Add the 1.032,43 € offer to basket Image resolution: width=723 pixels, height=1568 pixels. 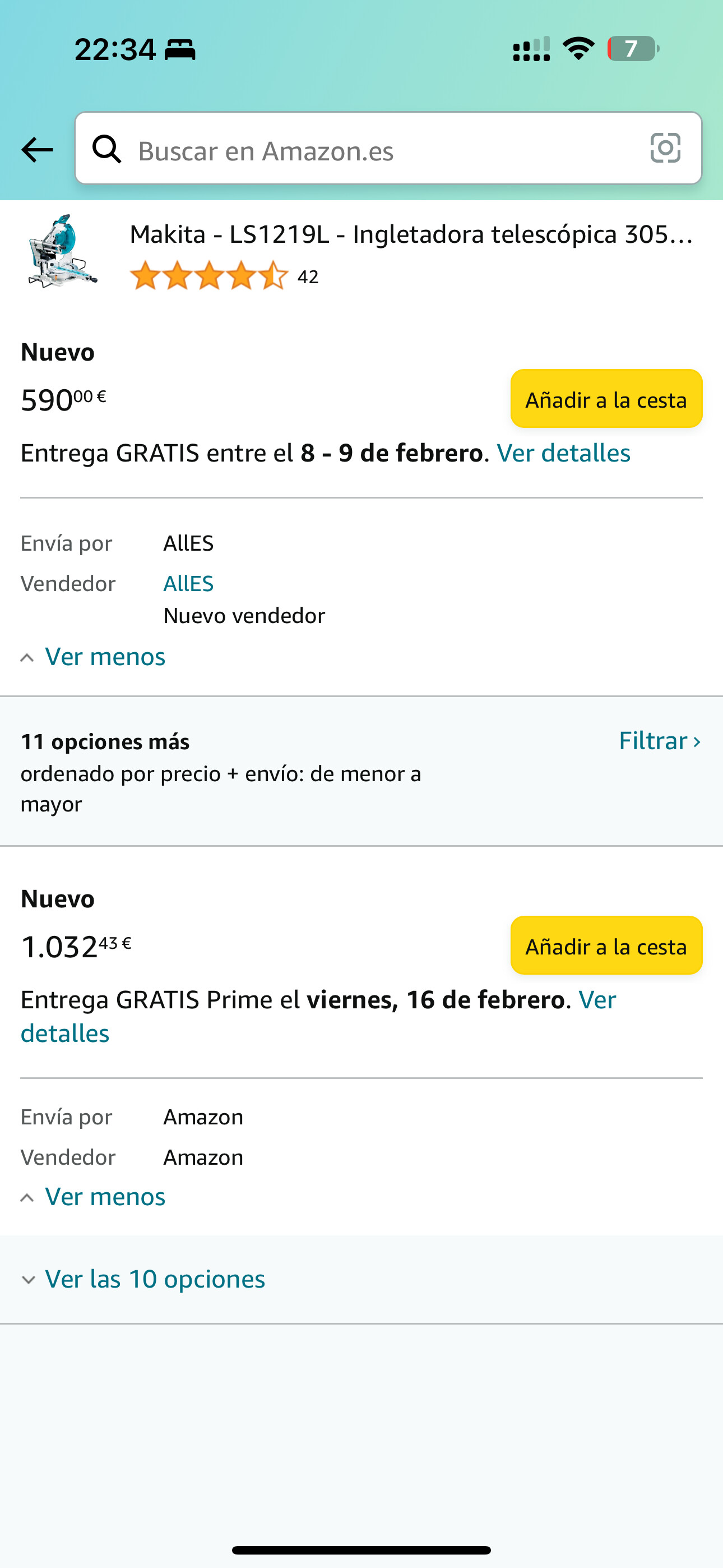pos(606,946)
